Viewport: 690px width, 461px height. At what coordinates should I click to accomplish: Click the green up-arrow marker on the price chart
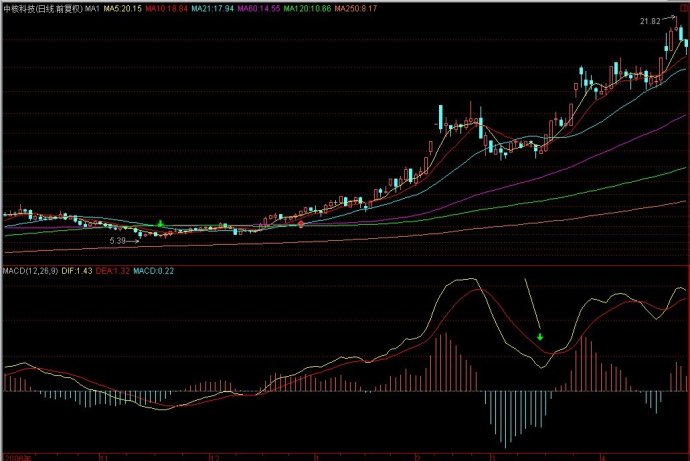[x=161, y=223]
